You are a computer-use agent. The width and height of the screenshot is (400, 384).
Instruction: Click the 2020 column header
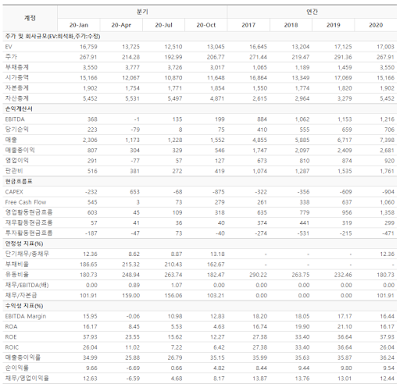[x=376, y=25]
